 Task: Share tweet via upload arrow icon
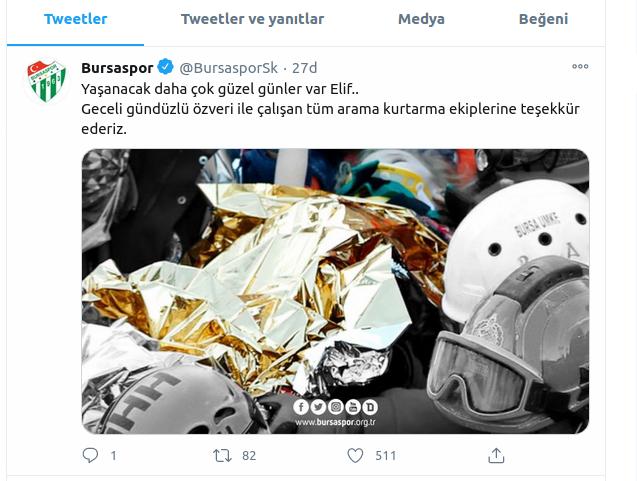point(496,455)
